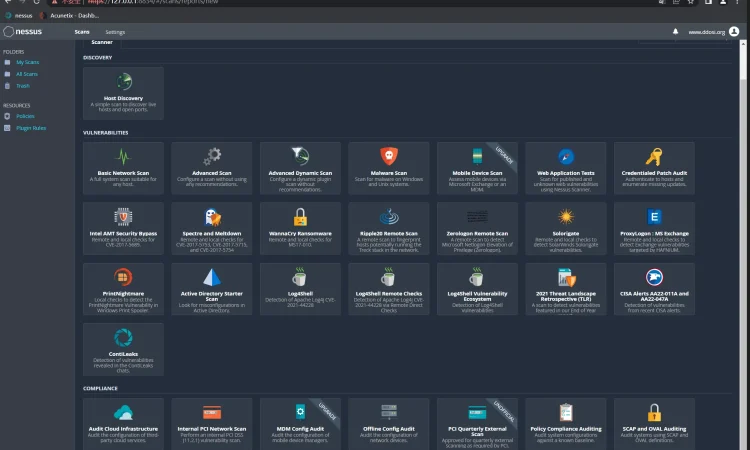Open Audit Cloud Infrastructure cloud icon
Screen dimensions: 750x450
[123, 412]
